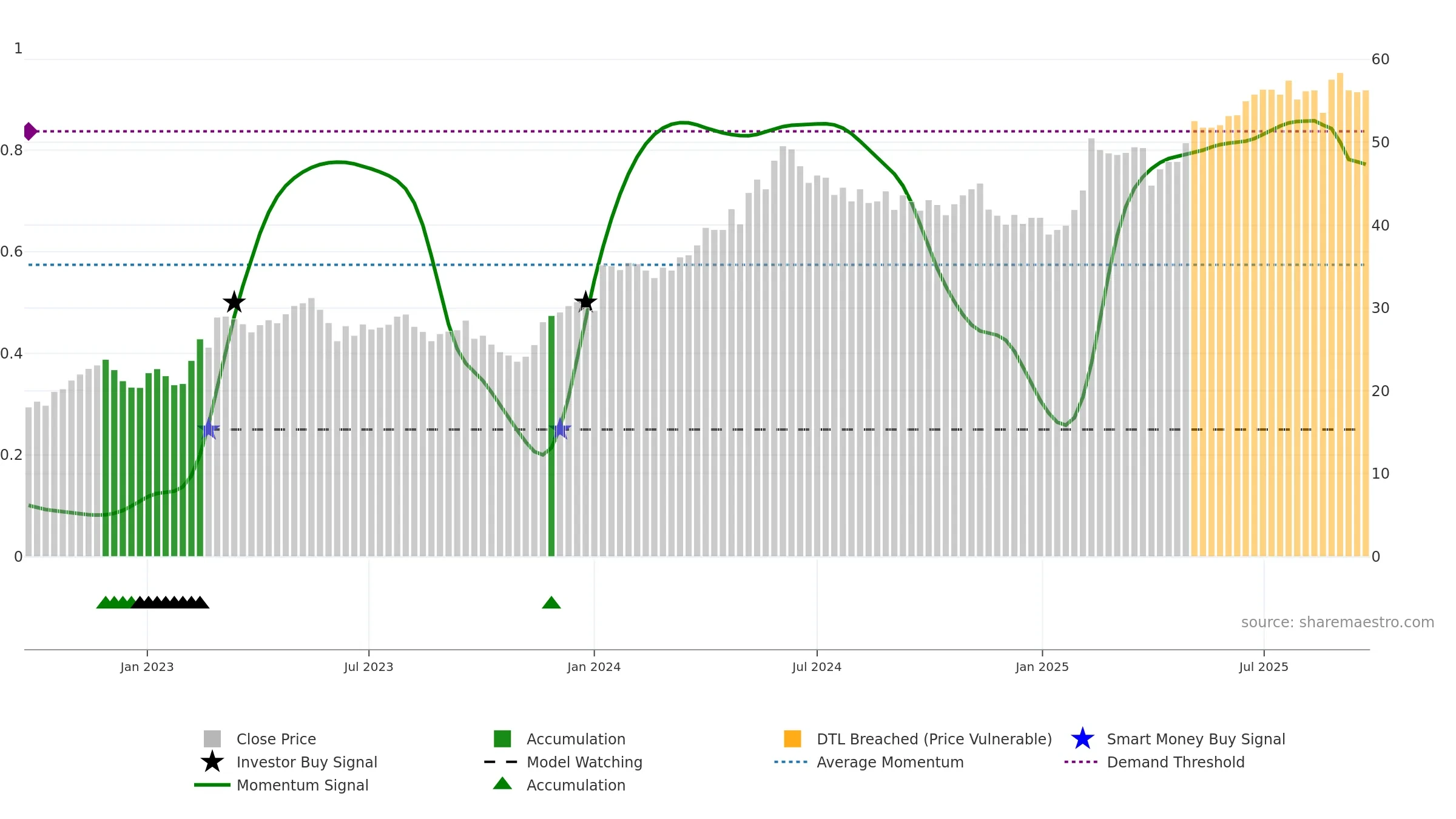Click the Jul 2025 axis tick label
The height and width of the screenshot is (819, 1456).
1263,667
